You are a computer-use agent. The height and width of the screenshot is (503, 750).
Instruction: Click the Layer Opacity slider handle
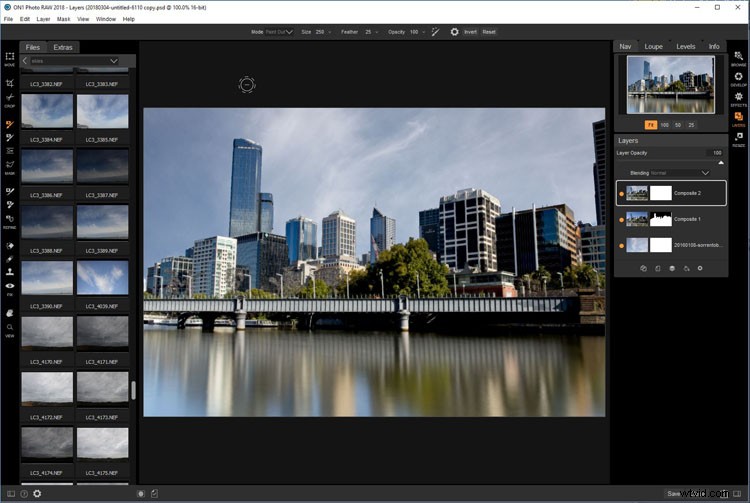721,163
